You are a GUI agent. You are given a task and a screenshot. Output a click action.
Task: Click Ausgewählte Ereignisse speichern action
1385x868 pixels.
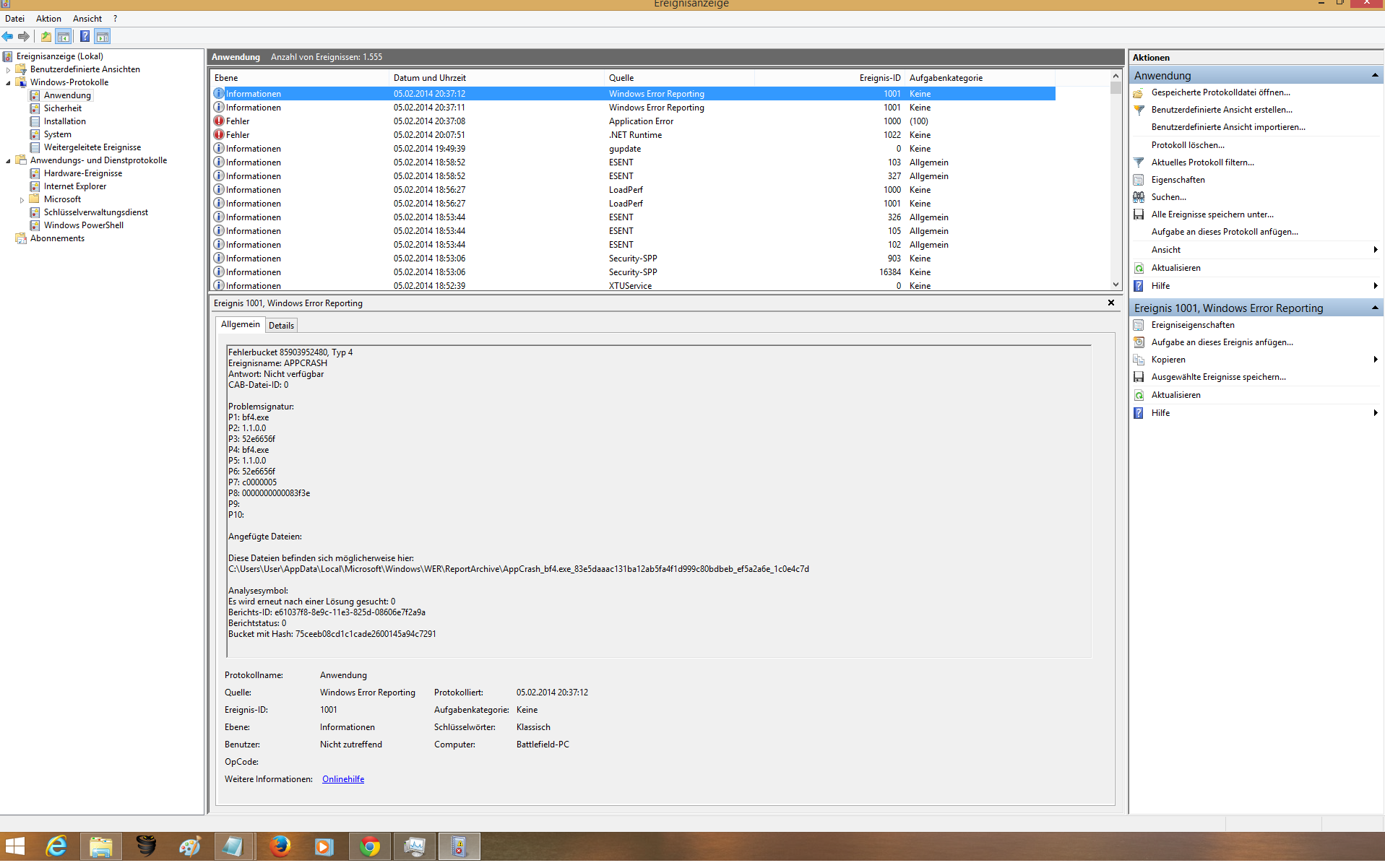tap(1218, 377)
